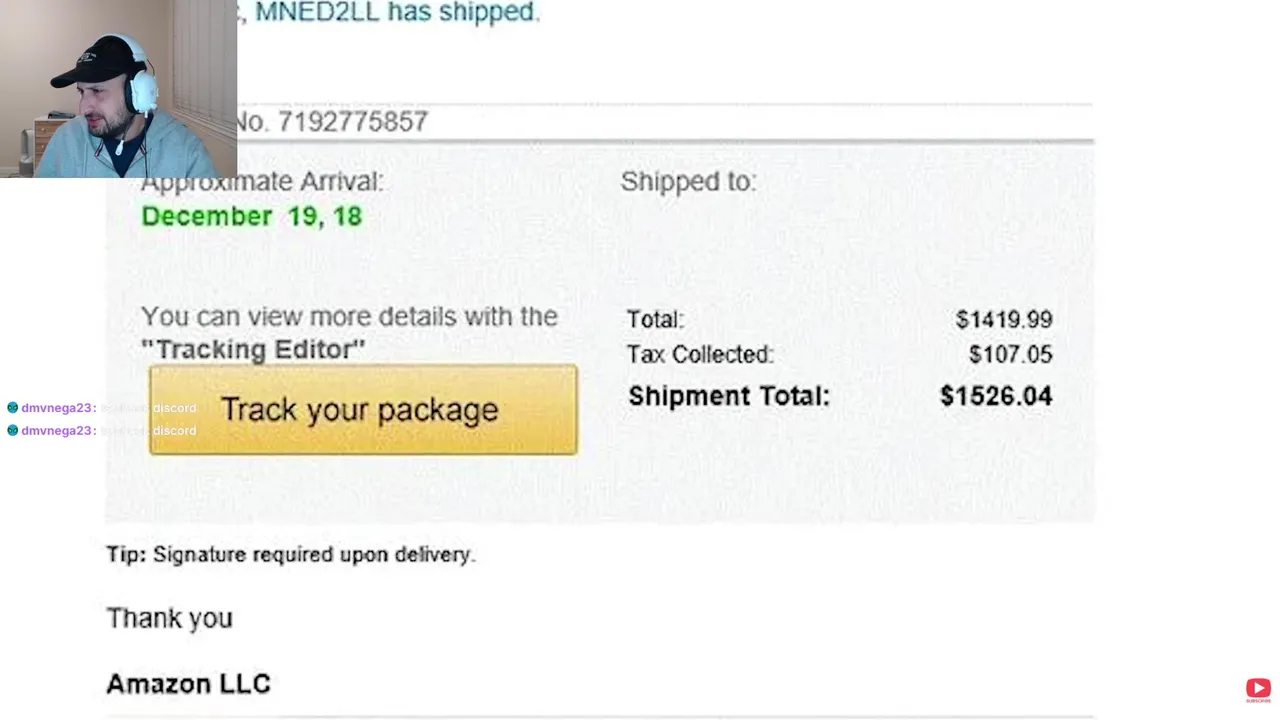Open the lower dmvnega23 chat username
Image resolution: width=1280 pixels, height=720 pixels.
(57, 431)
